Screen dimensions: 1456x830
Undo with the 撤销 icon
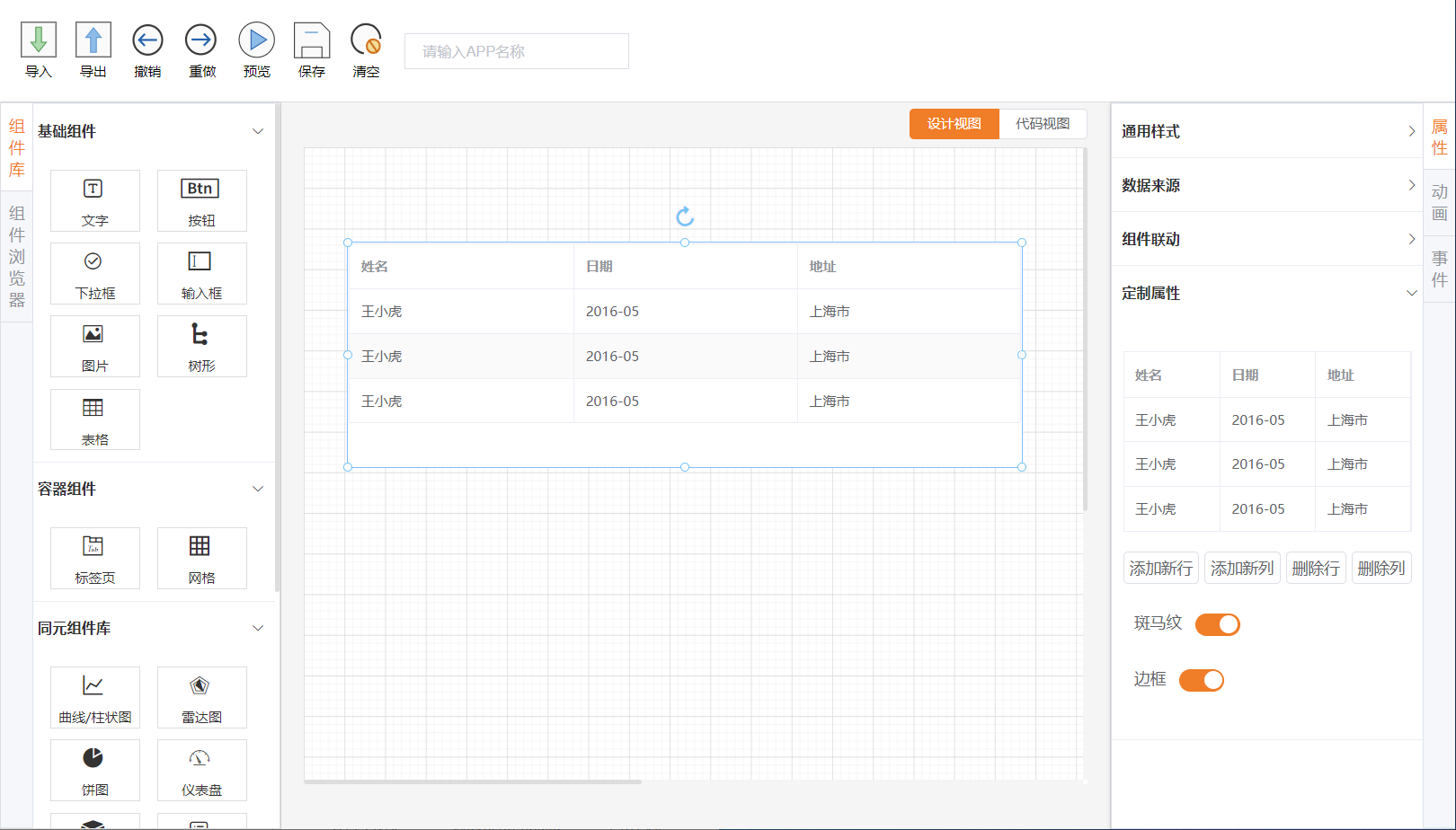(147, 40)
